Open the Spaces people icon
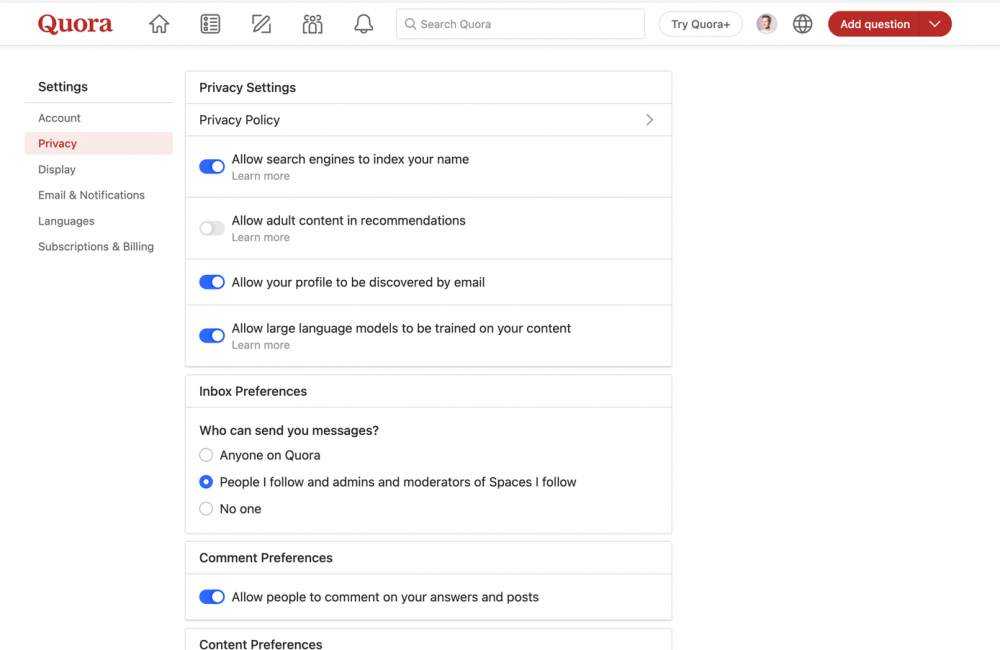Image resolution: width=1000 pixels, height=650 pixels. click(x=312, y=24)
